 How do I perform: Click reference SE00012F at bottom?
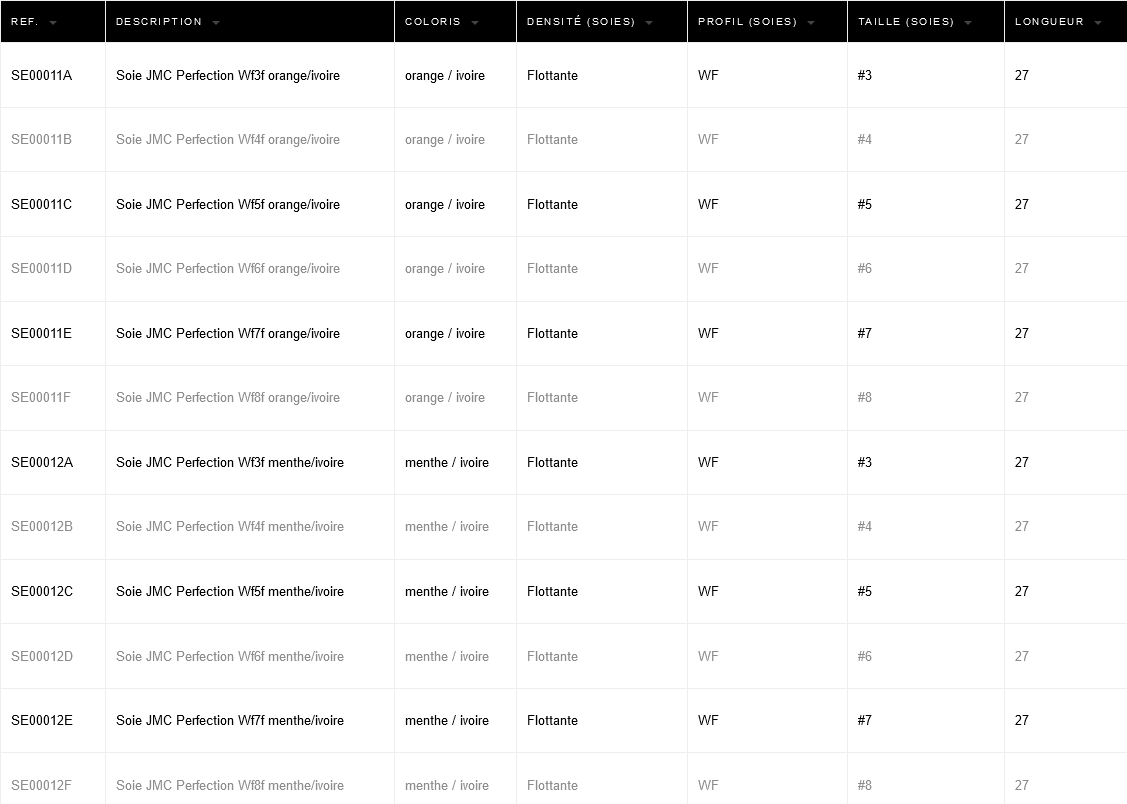pos(41,785)
